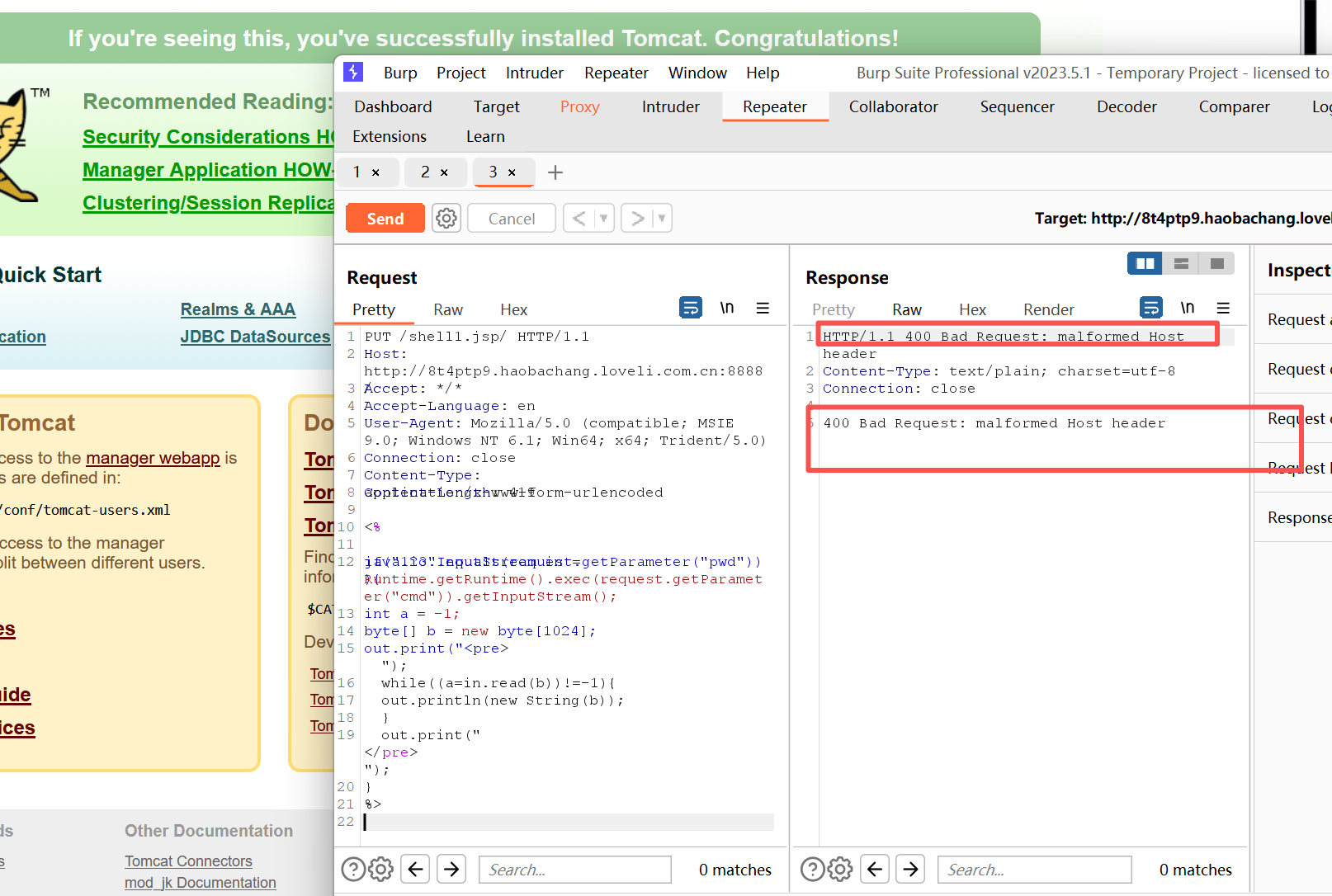Open the Burp menu
The height and width of the screenshot is (896, 1332).
[x=400, y=73]
